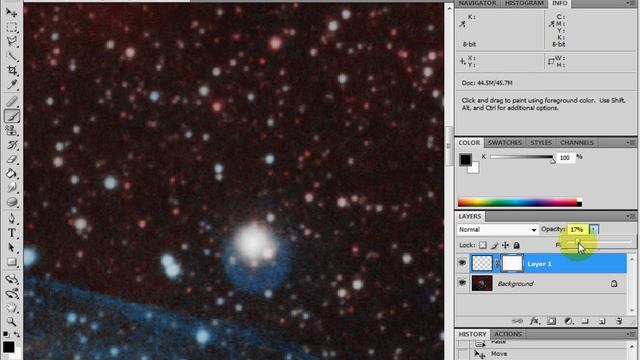The image size is (640, 360).
Task: Select the Zoom magnifier tool
Action: (x=11, y=322)
